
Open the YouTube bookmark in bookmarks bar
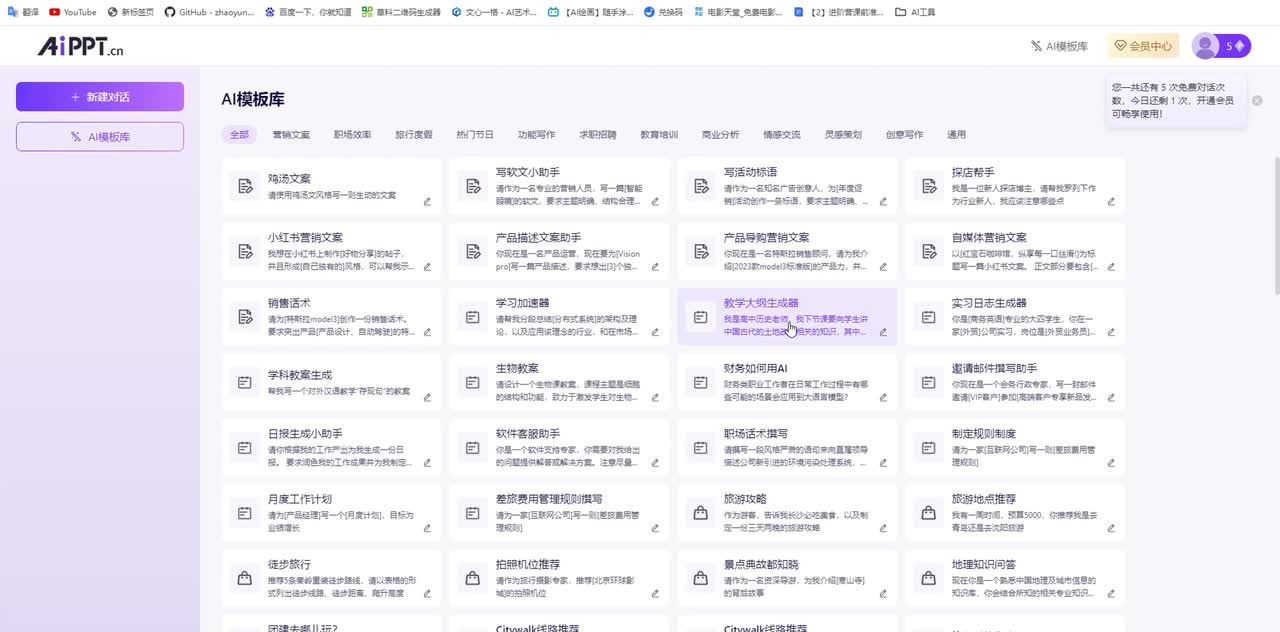[x=73, y=12]
